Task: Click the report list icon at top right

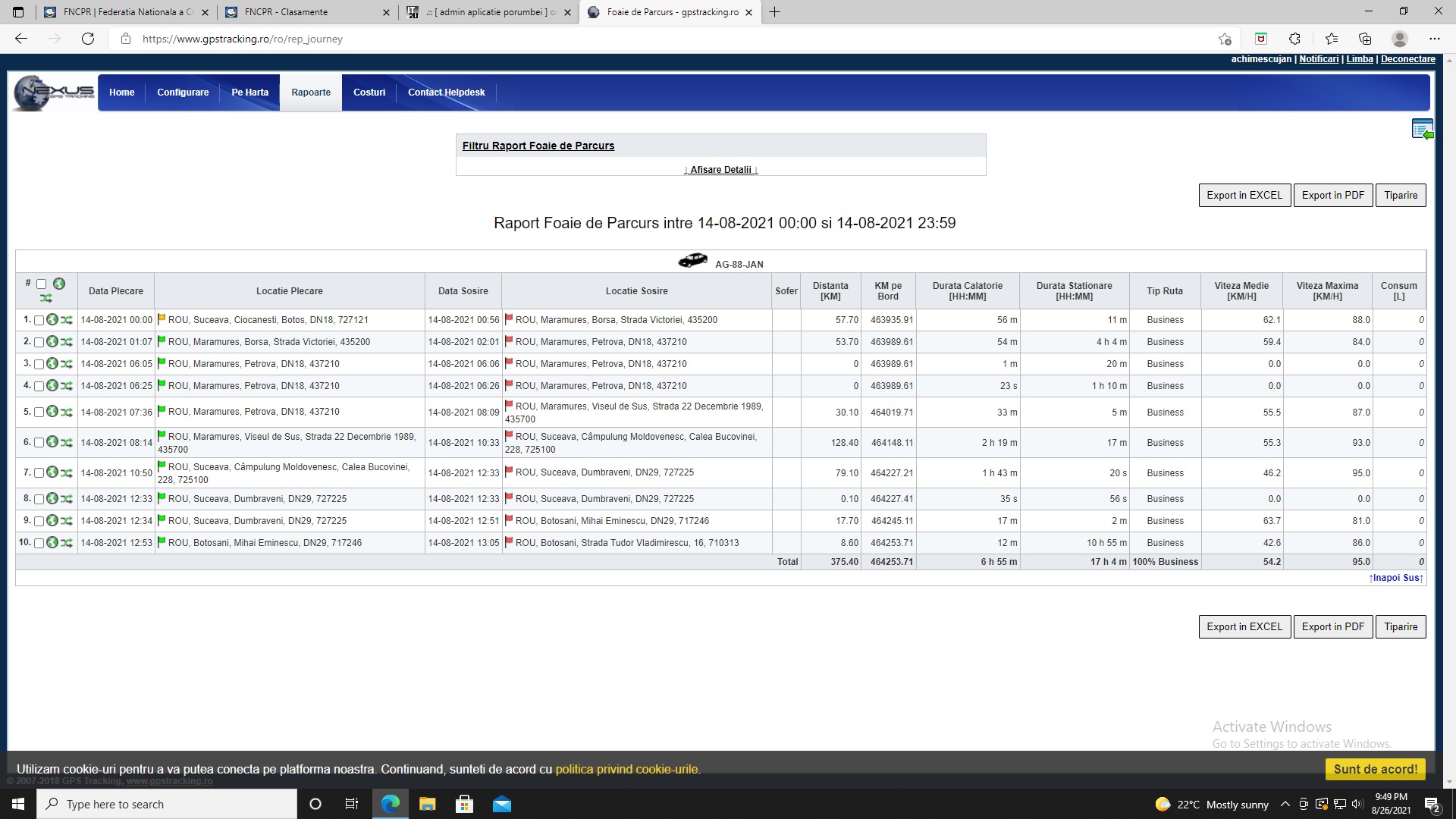Action: click(x=1422, y=130)
